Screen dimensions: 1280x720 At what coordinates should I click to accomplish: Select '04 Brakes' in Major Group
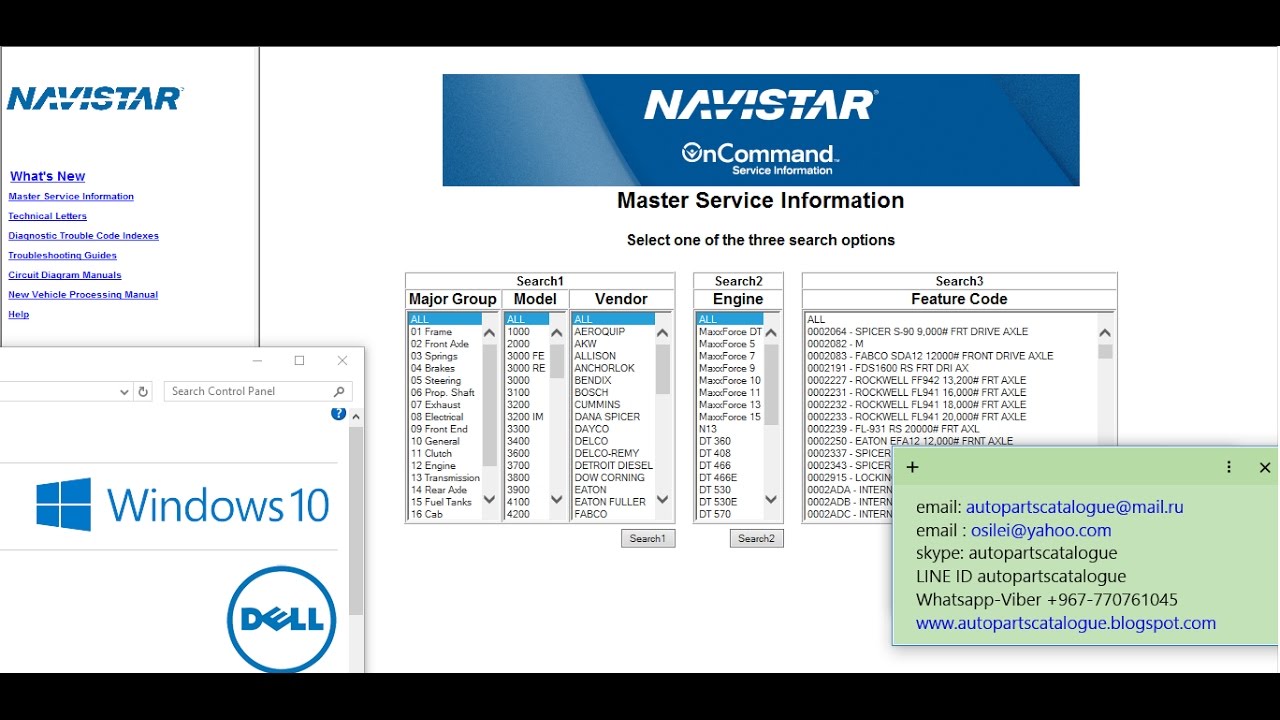[444, 368]
